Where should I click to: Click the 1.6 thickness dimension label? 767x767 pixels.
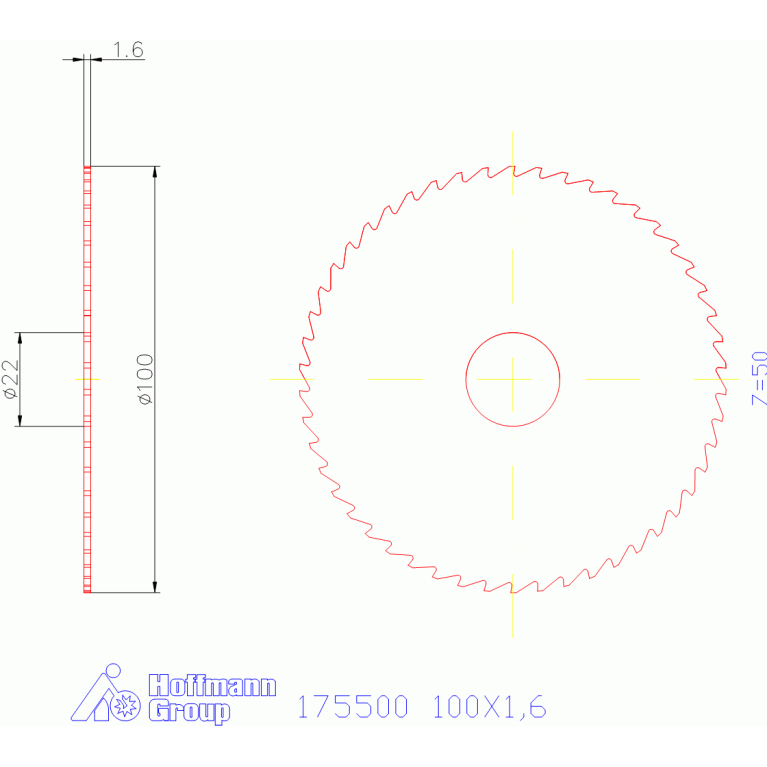point(128,50)
